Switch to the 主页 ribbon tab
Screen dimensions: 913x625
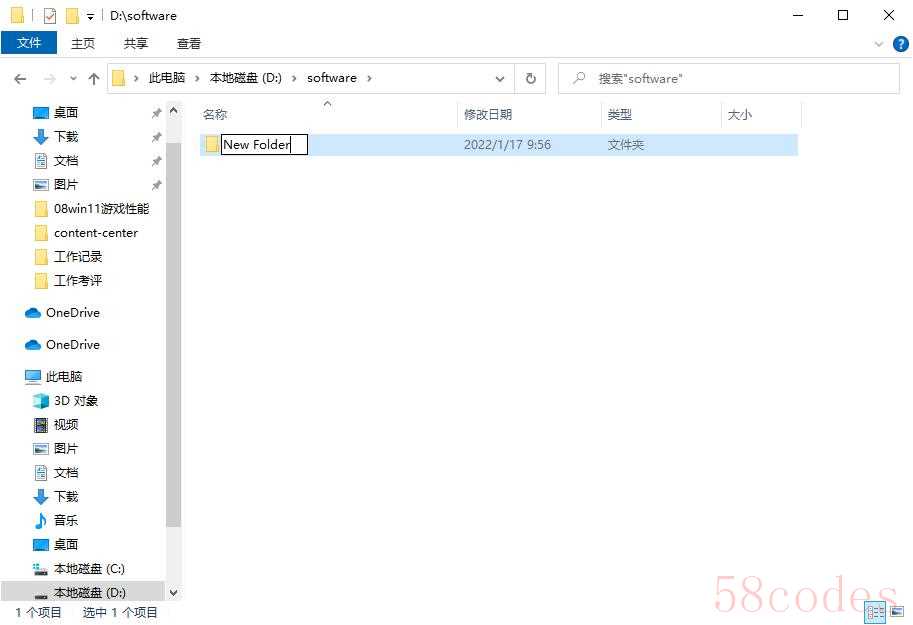pos(83,43)
